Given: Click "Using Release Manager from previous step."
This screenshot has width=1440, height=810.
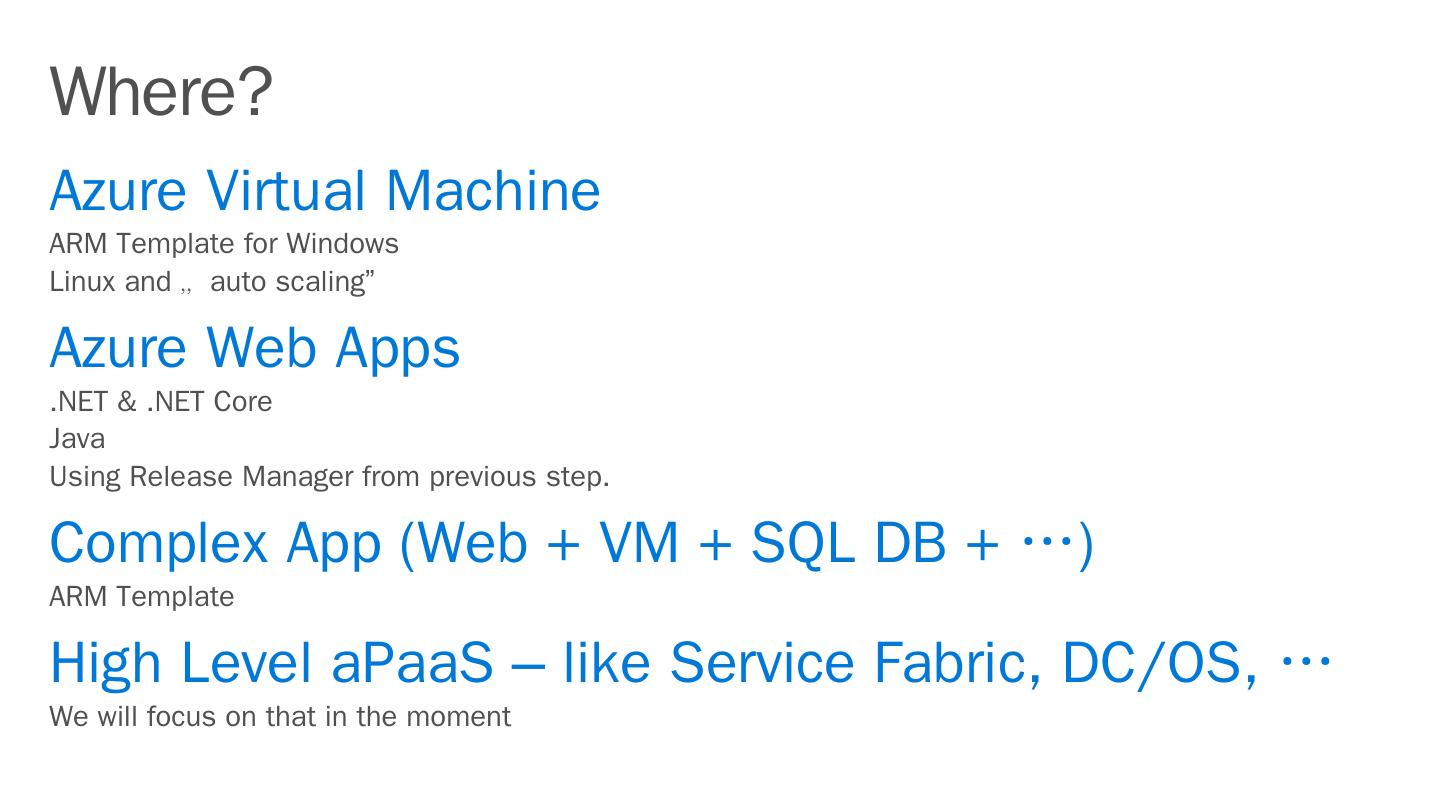Looking at the screenshot, I should [329, 477].
